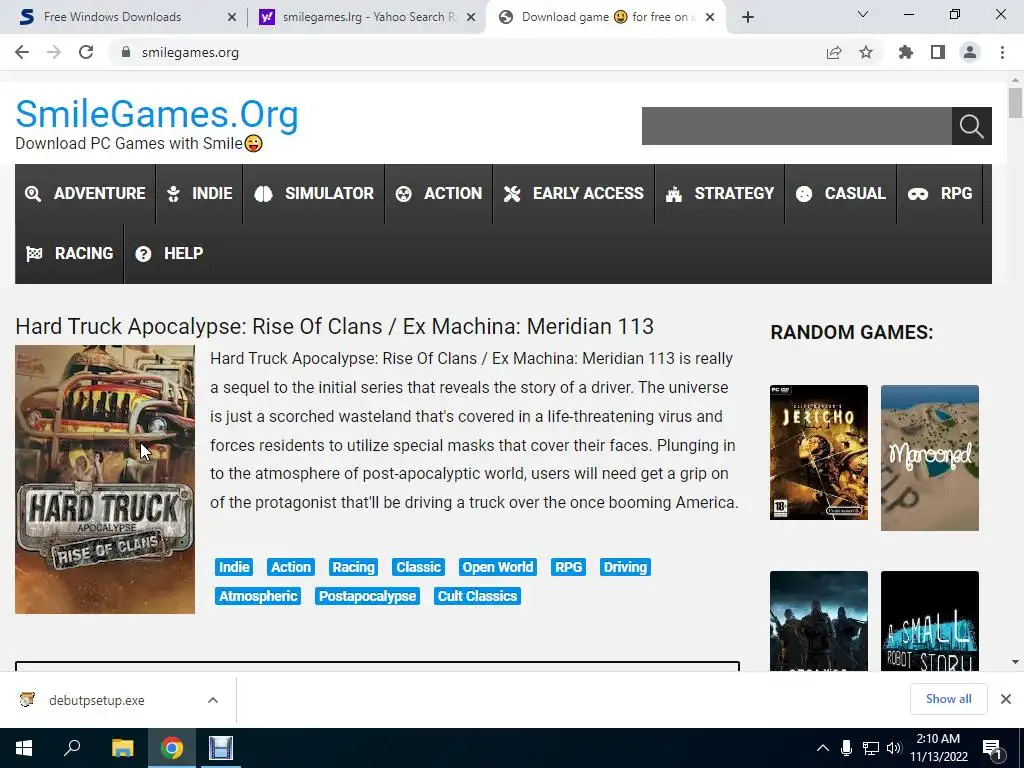This screenshot has height=768, width=1024.
Task: Open the dark soldiers game thumbnail
Action: tap(819, 621)
